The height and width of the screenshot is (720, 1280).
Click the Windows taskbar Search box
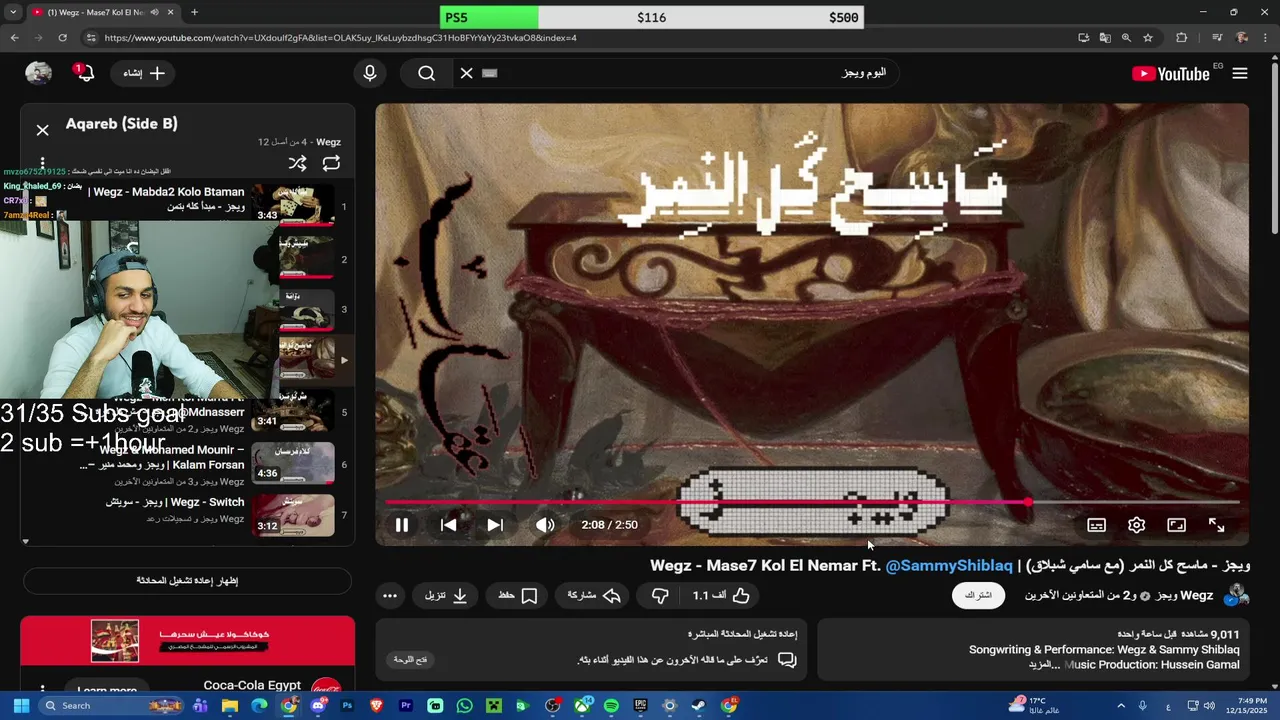click(112, 706)
